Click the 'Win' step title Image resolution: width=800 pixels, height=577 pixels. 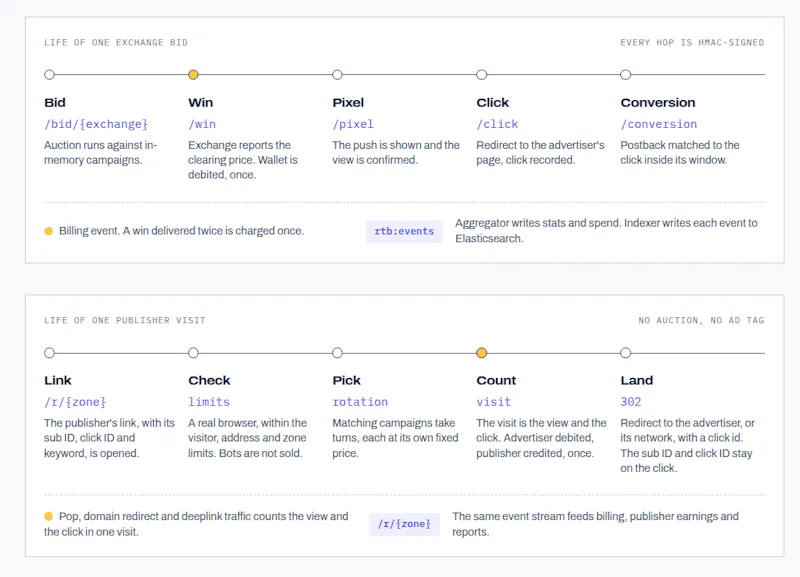coord(201,103)
